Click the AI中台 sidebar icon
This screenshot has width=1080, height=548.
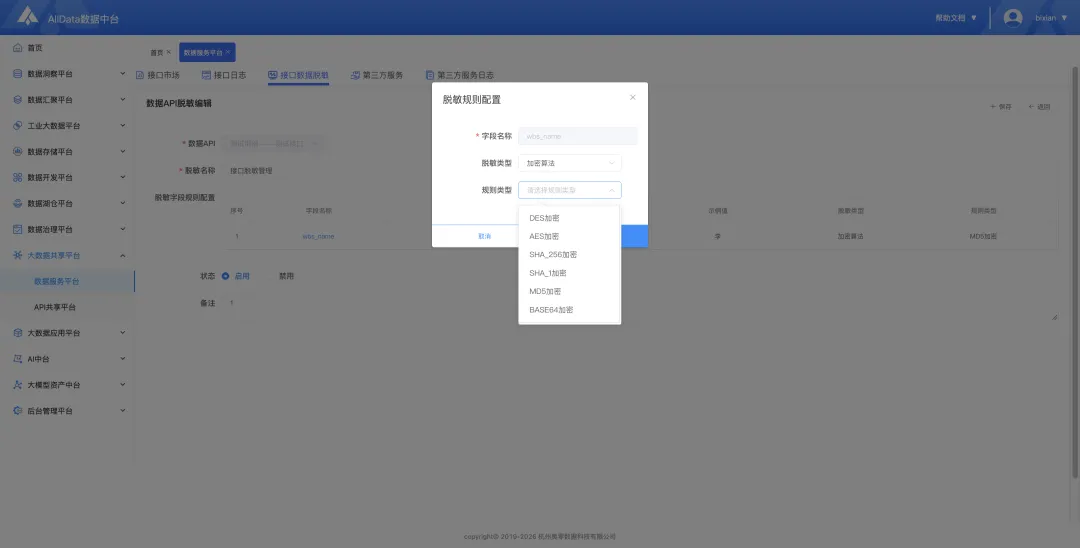(x=18, y=359)
